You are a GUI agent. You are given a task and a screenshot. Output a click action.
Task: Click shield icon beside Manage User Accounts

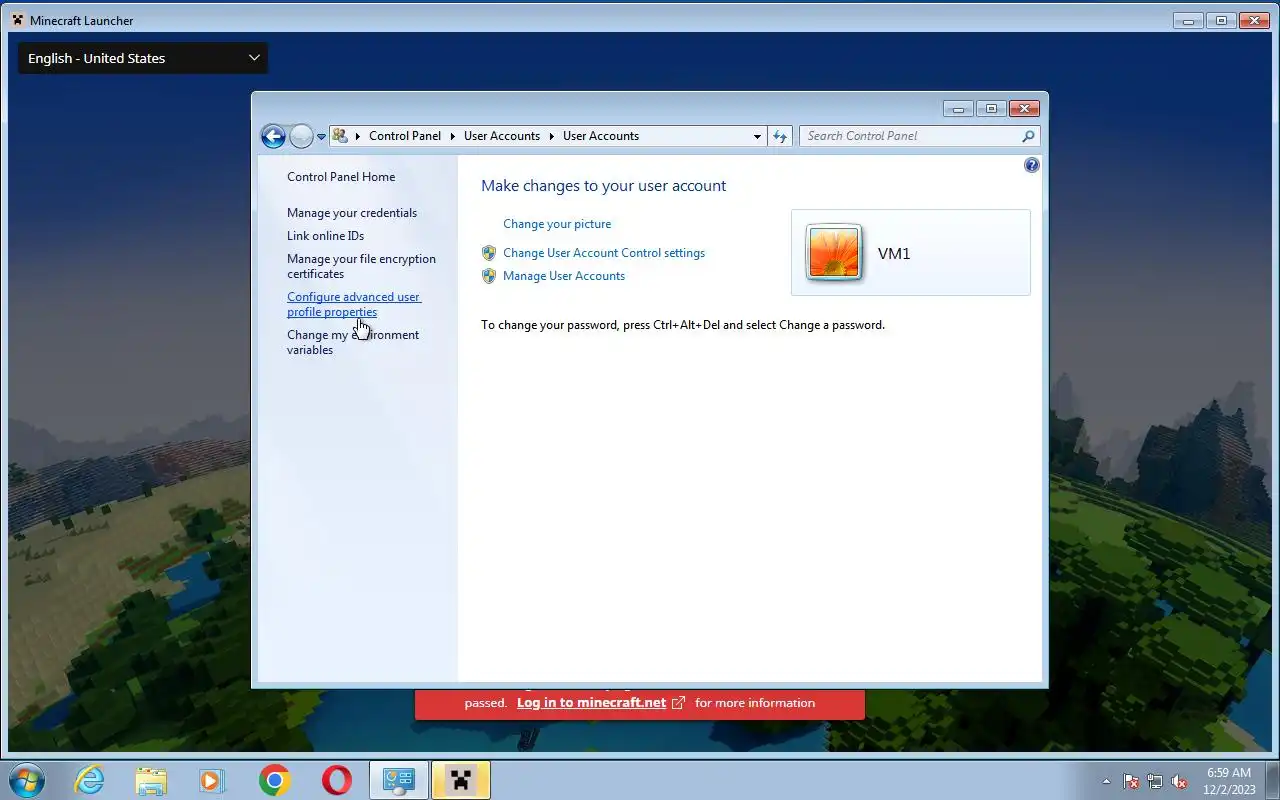click(489, 276)
